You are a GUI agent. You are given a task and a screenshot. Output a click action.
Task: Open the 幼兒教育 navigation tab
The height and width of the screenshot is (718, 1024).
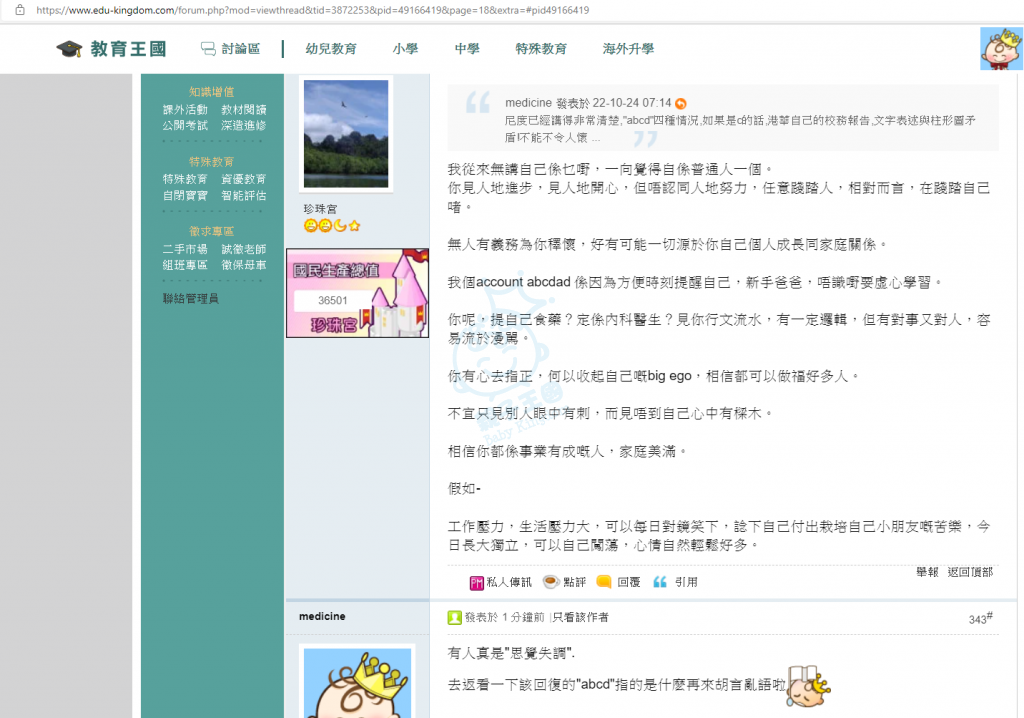click(331, 49)
